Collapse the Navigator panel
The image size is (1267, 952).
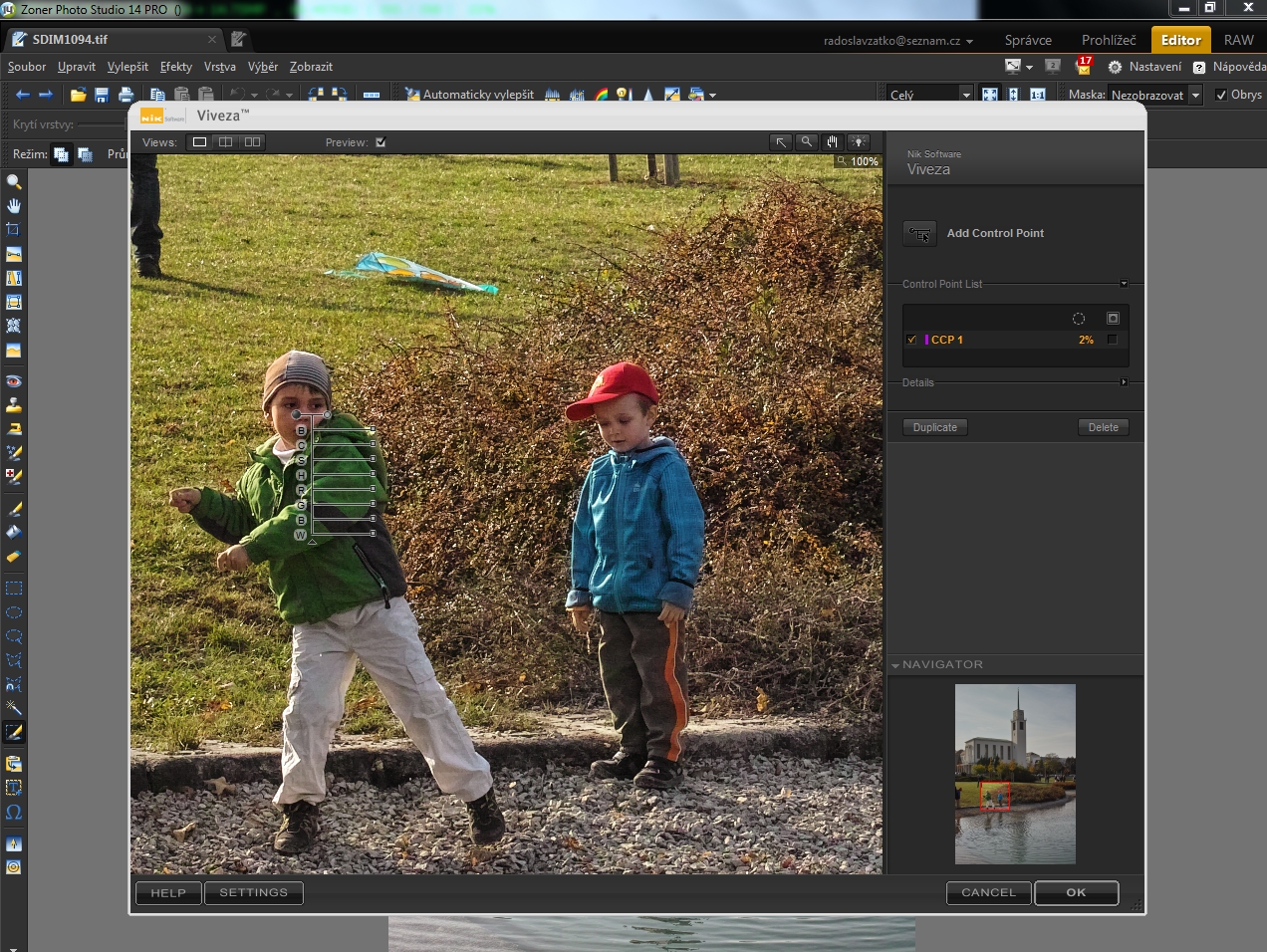(x=895, y=664)
